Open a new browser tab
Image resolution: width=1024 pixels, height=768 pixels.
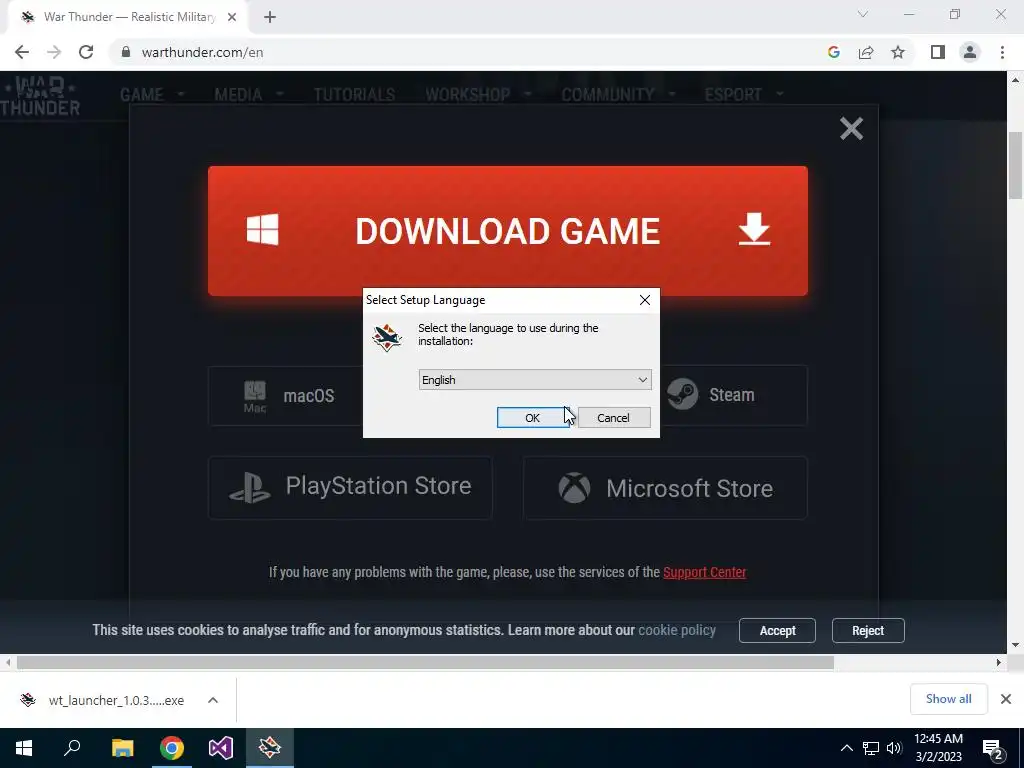(x=270, y=17)
